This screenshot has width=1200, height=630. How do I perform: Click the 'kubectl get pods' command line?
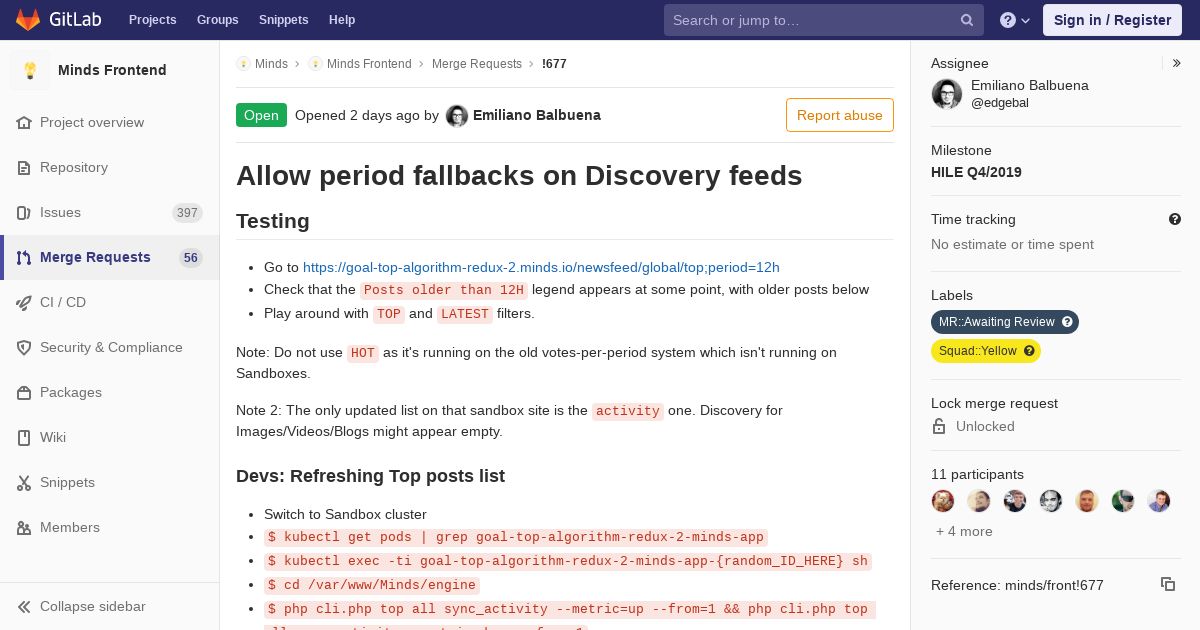pos(516,537)
